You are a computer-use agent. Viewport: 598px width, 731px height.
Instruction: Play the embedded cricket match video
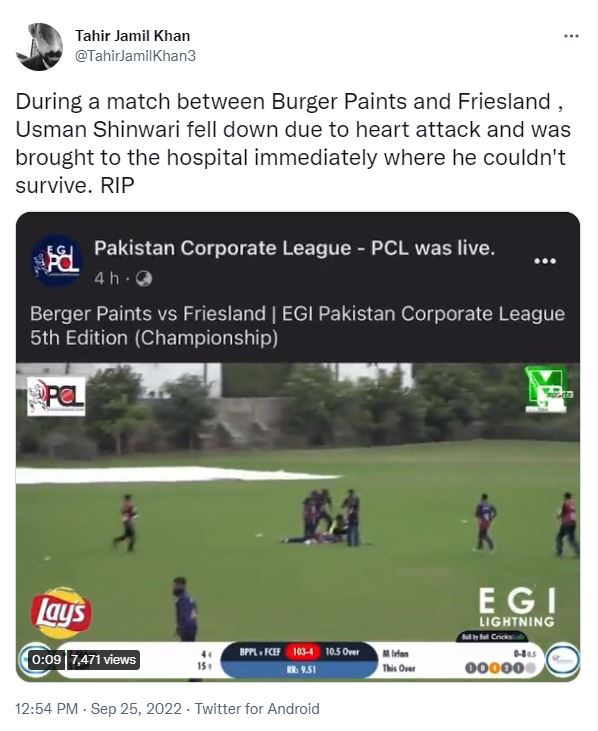coord(298,521)
